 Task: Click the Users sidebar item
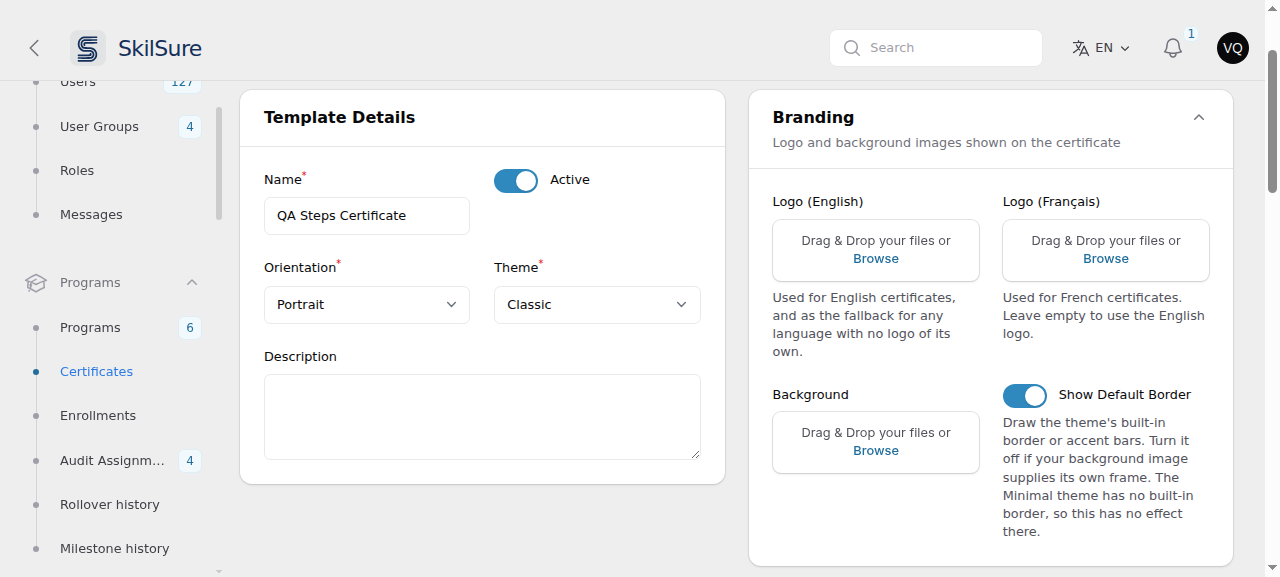78,83
